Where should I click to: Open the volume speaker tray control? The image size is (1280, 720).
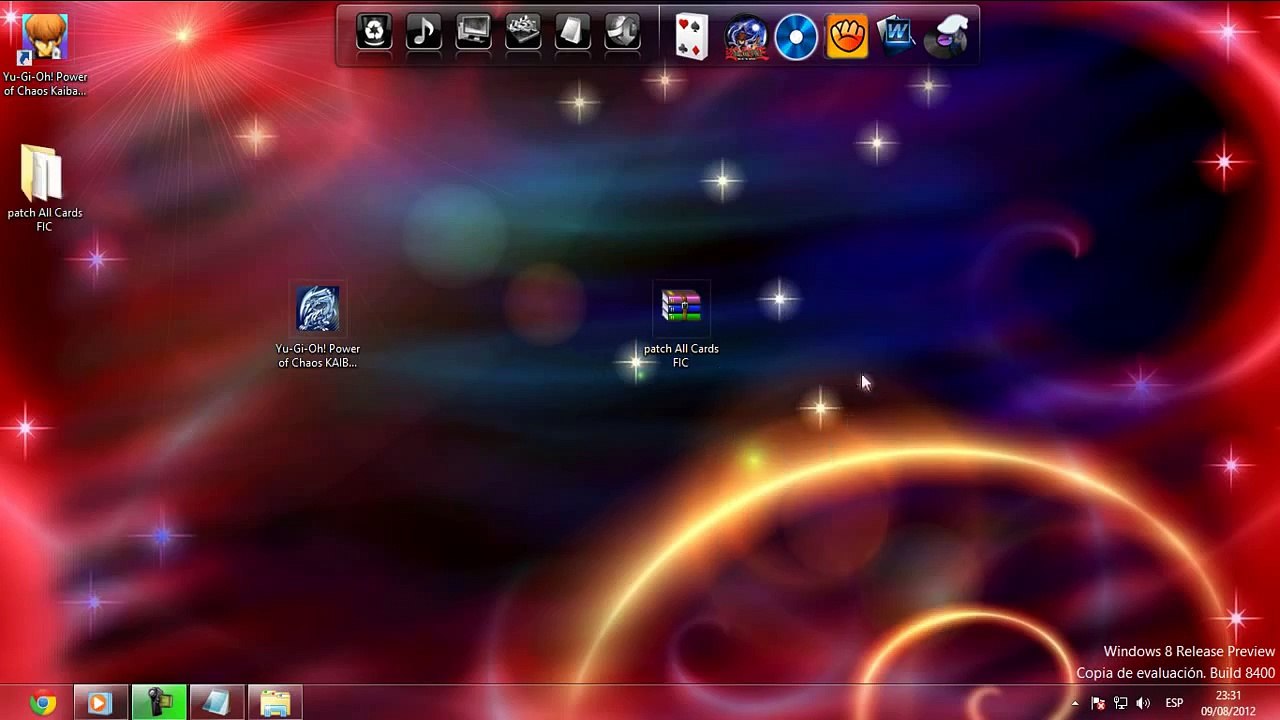1143,704
